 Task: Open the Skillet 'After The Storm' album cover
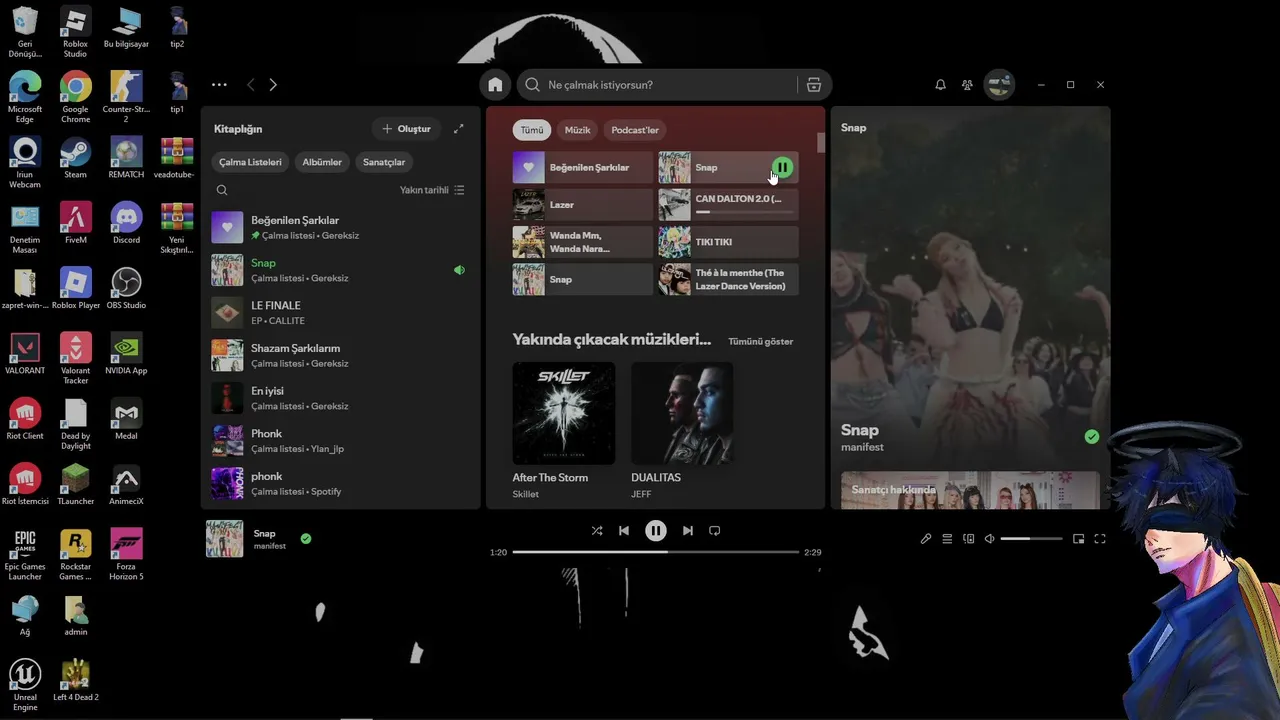pos(564,413)
